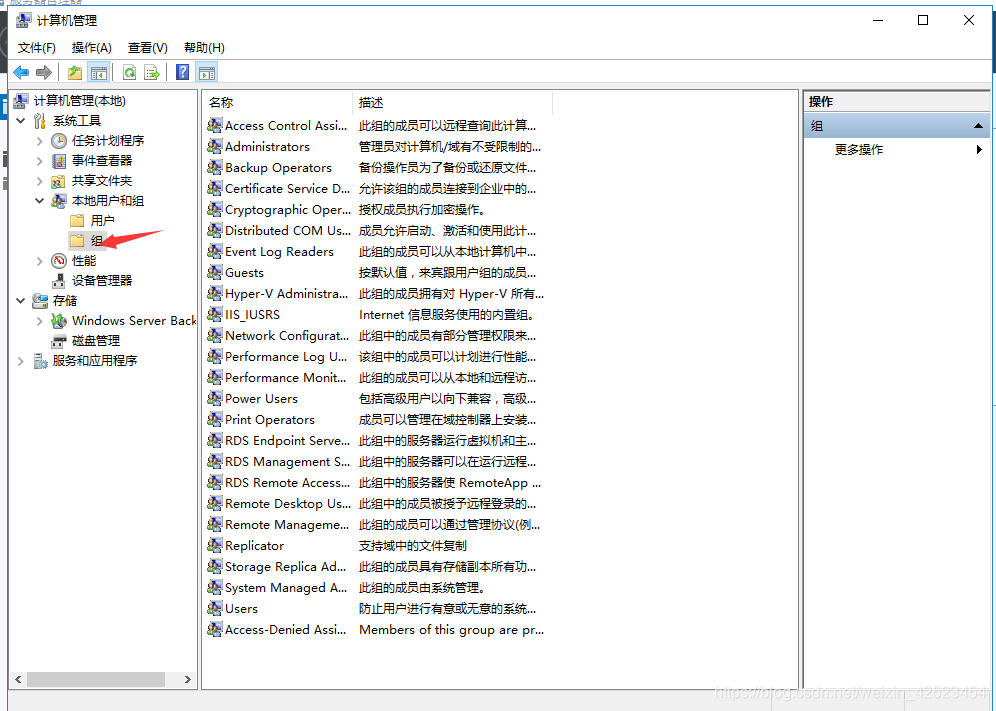Toggle the action pane visibility
Image resolution: width=996 pixels, height=711 pixels.
point(206,71)
